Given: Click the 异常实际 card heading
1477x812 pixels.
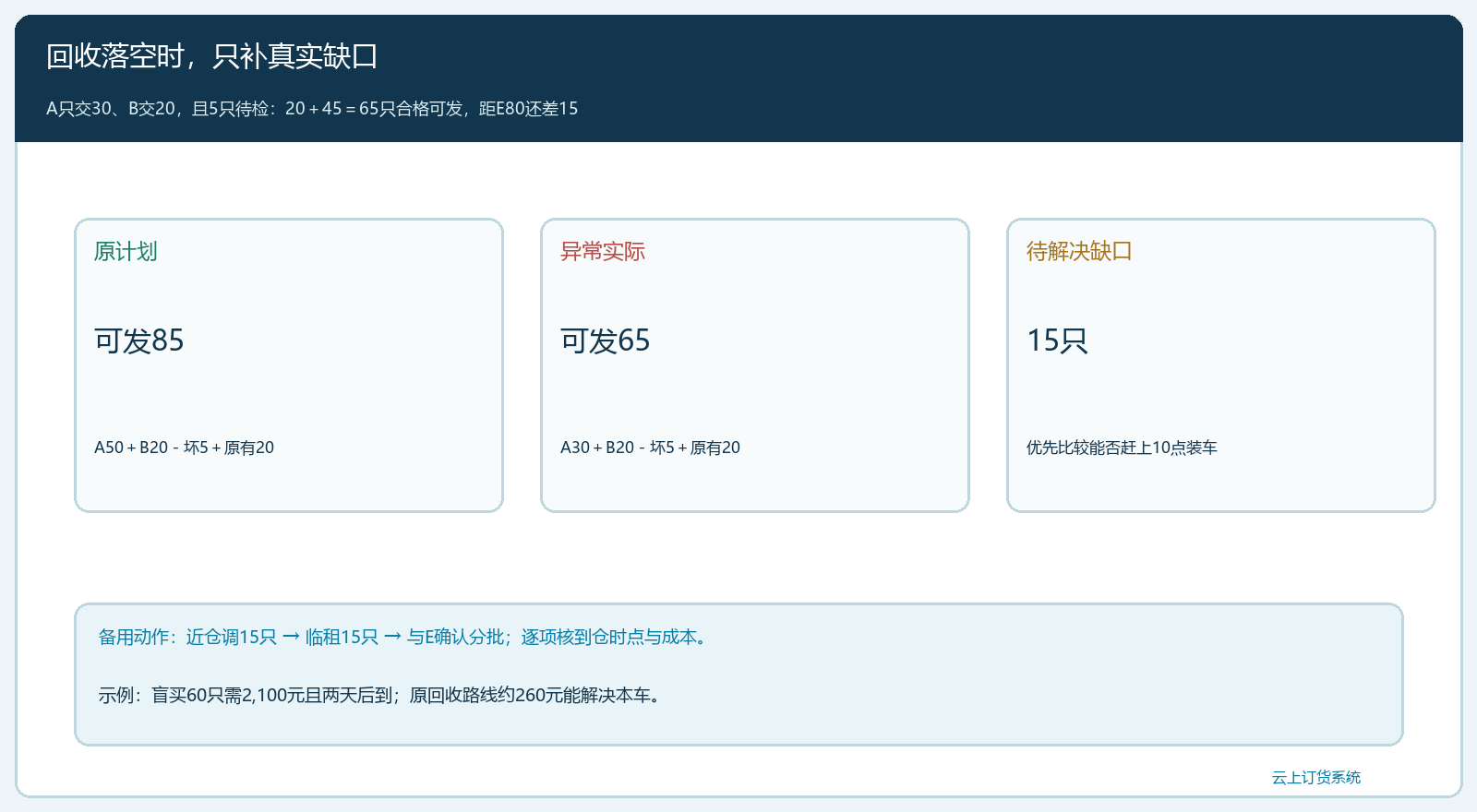Looking at the screenshot, I should coord(603,251).
